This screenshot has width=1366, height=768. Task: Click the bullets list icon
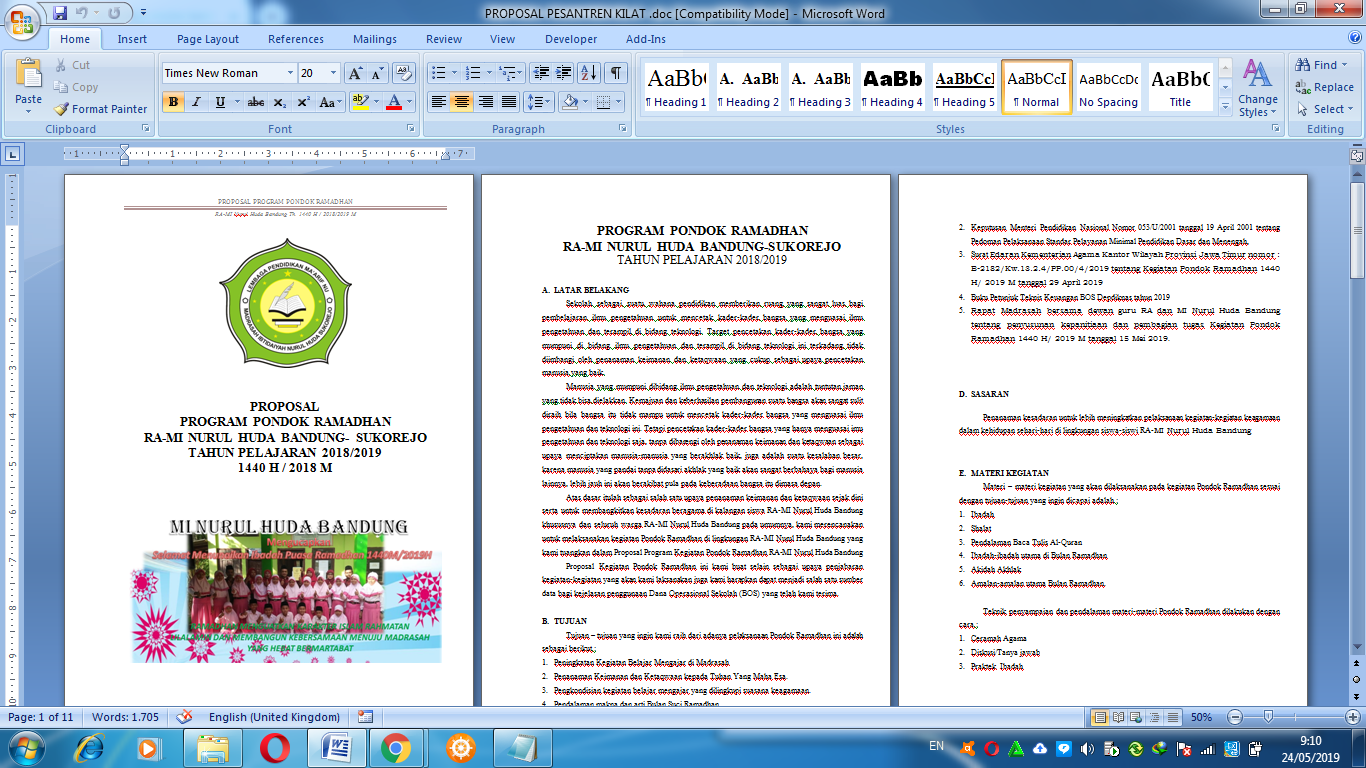click(441, 73)
